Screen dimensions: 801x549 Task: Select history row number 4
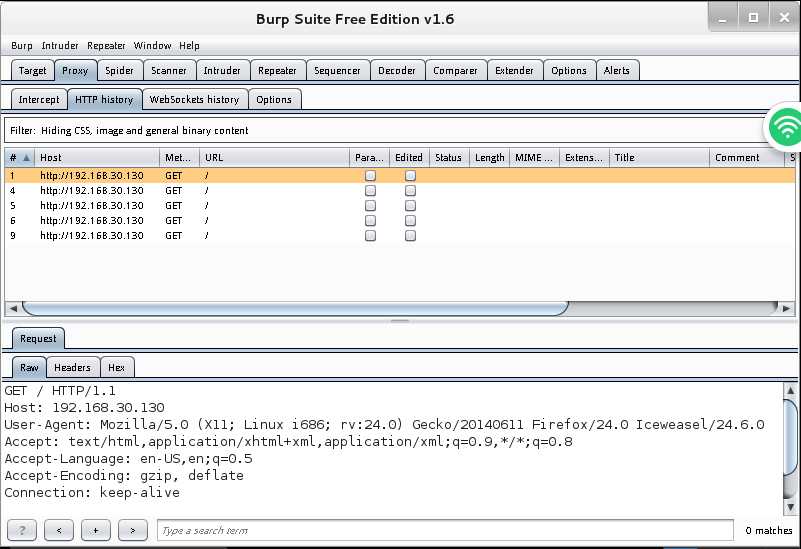399,190
